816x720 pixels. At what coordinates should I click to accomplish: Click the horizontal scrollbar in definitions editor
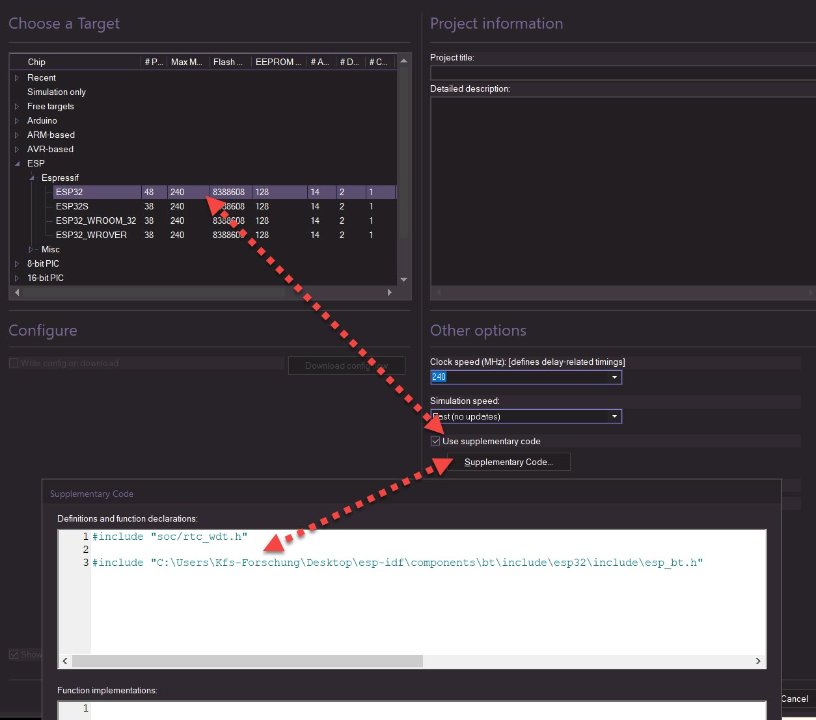tap(240, 661)
